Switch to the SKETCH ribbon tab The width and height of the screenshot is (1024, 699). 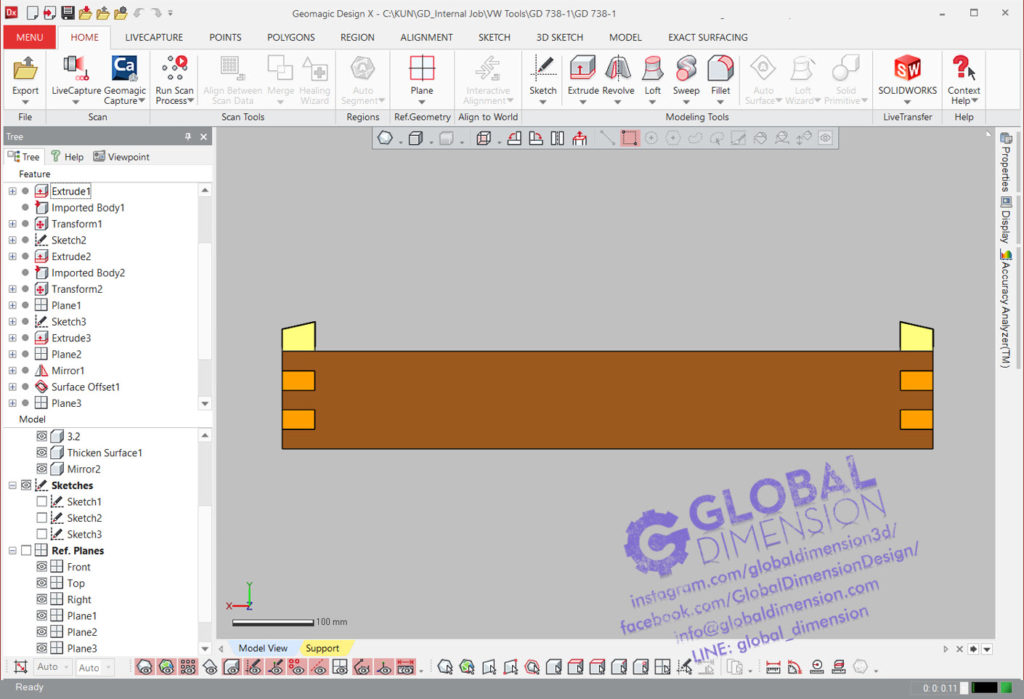(494, 37)
